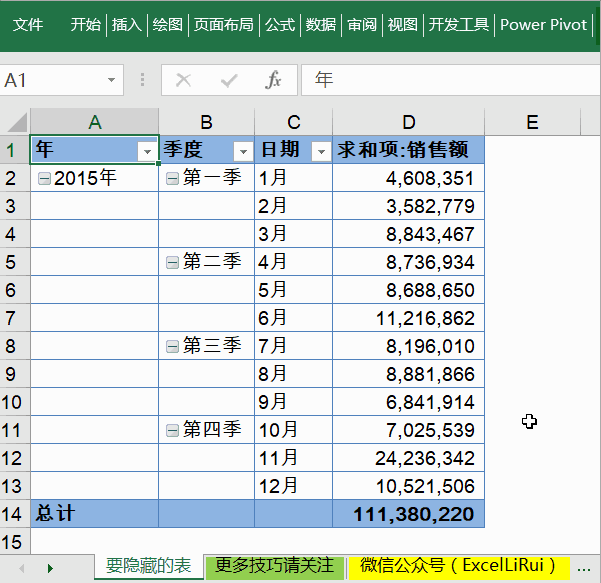
Task: Switch to the 数据 ribbon tab
Action: tap(321, 25)
